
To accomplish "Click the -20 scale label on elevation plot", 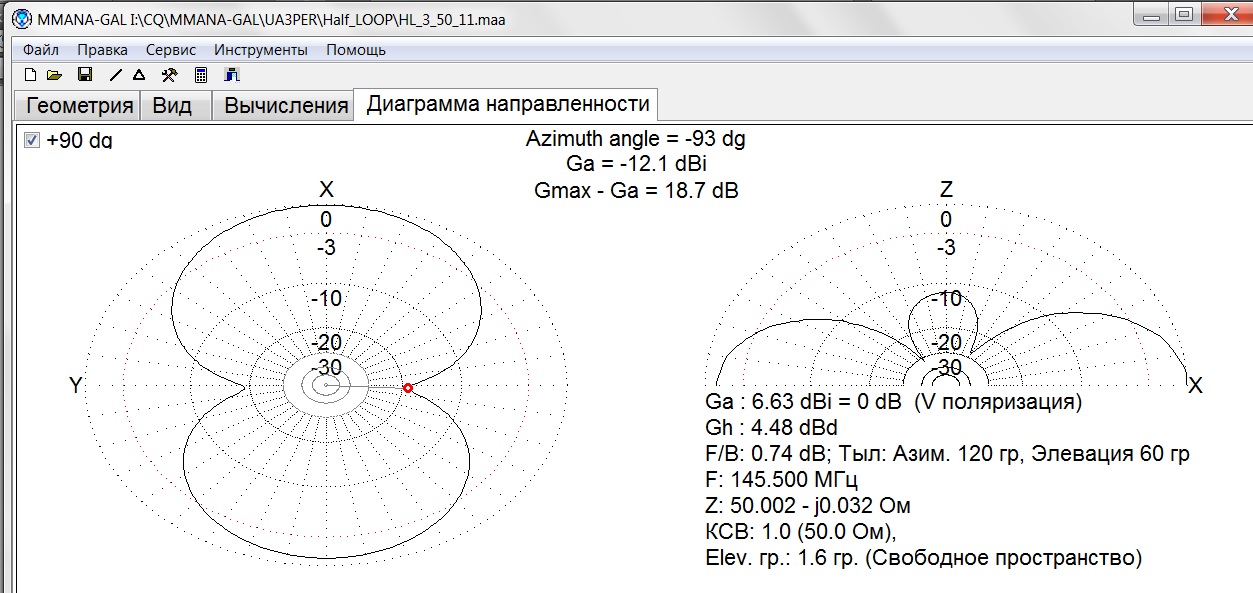I will [947, 344].
